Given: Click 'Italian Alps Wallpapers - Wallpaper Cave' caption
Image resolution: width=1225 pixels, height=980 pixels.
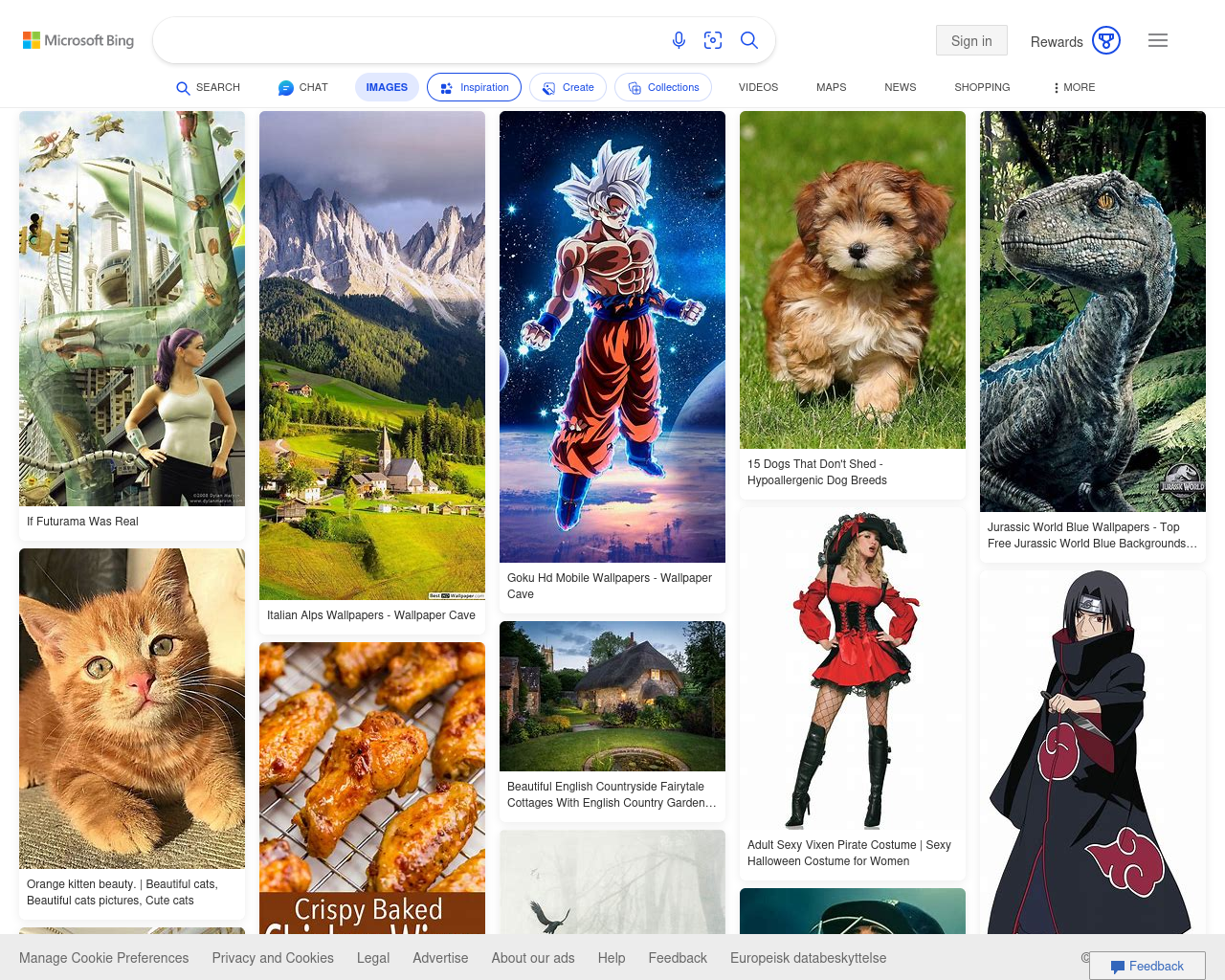Looking at the screenshot, I should 371,615.
